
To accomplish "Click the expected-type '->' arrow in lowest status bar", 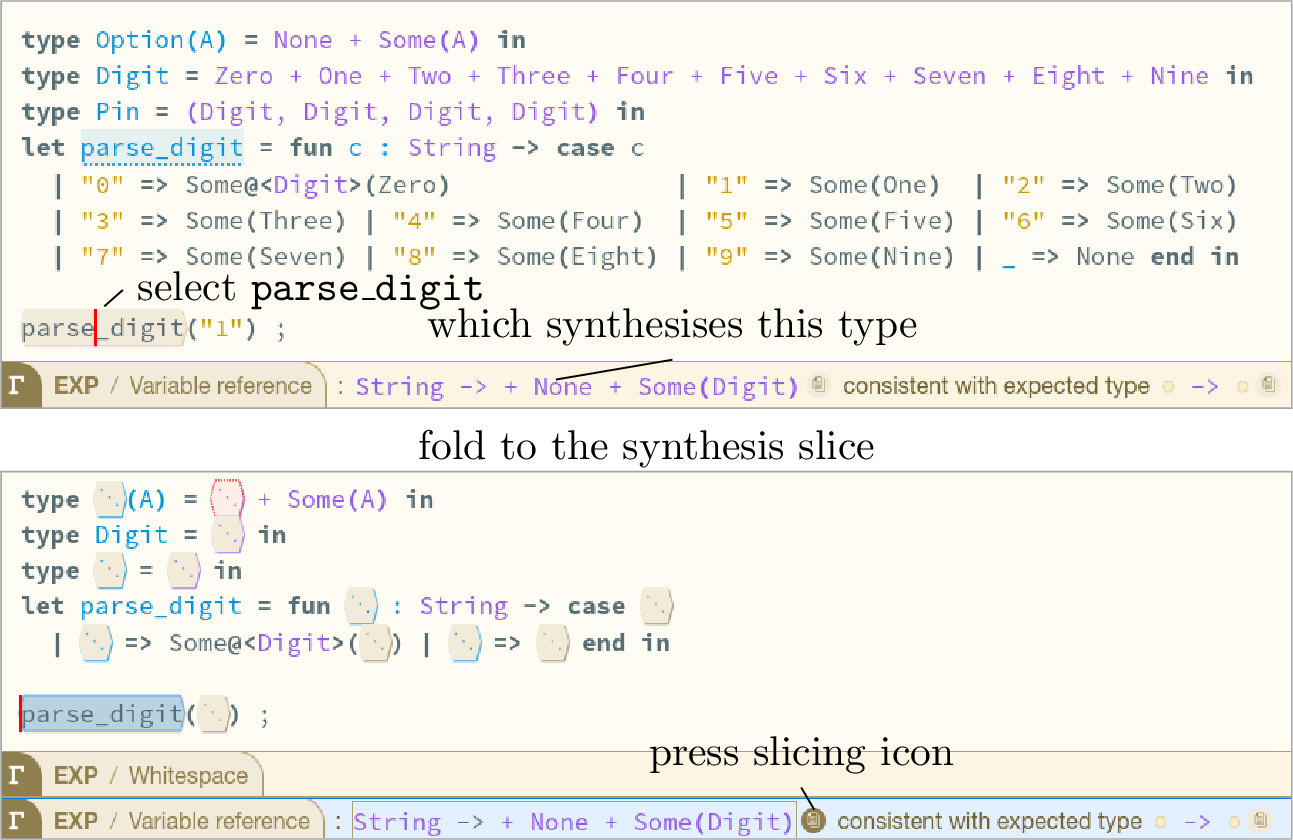I will [1197, 822].
